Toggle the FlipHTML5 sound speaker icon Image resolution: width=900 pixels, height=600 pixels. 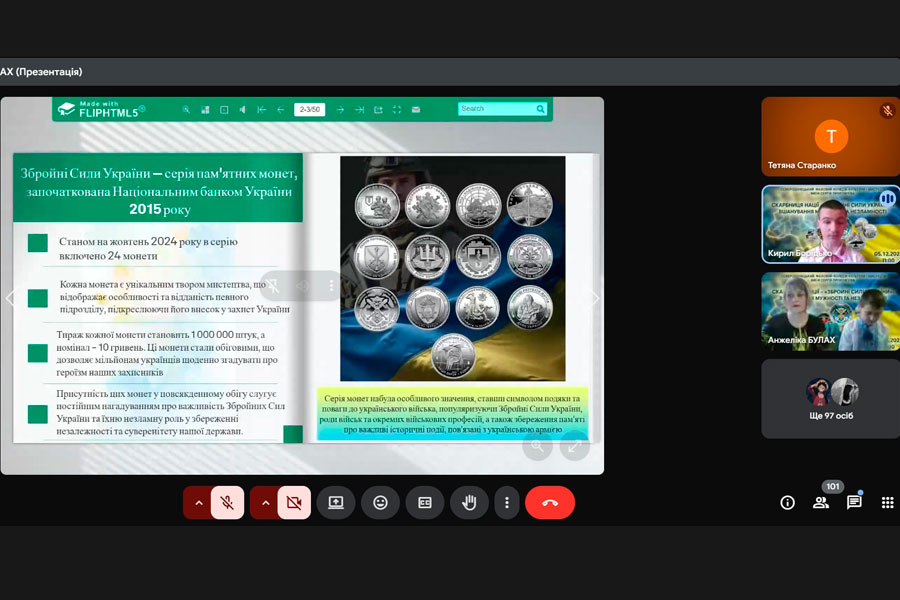click(243, 109)
